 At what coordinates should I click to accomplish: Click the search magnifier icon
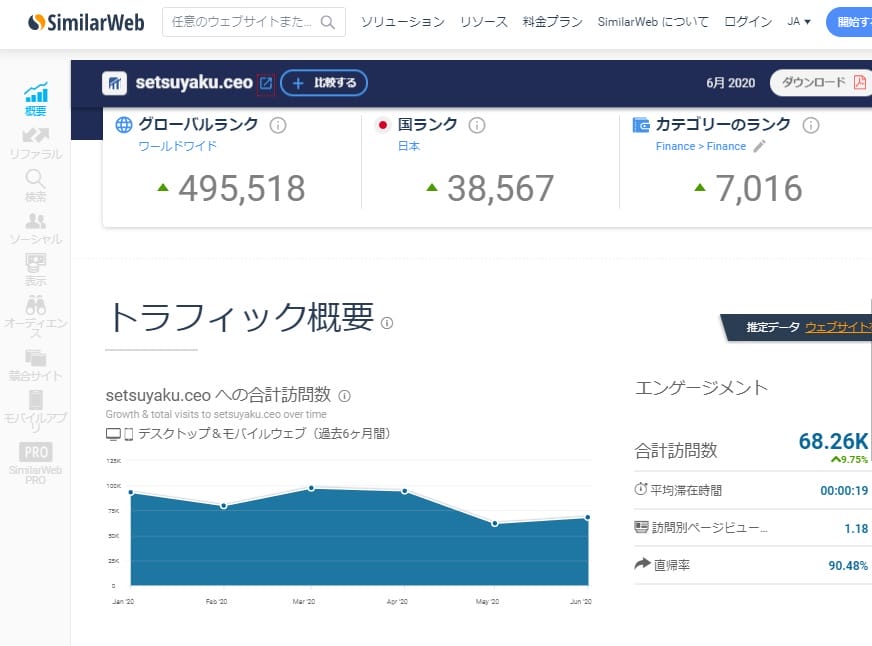(328, 22)
